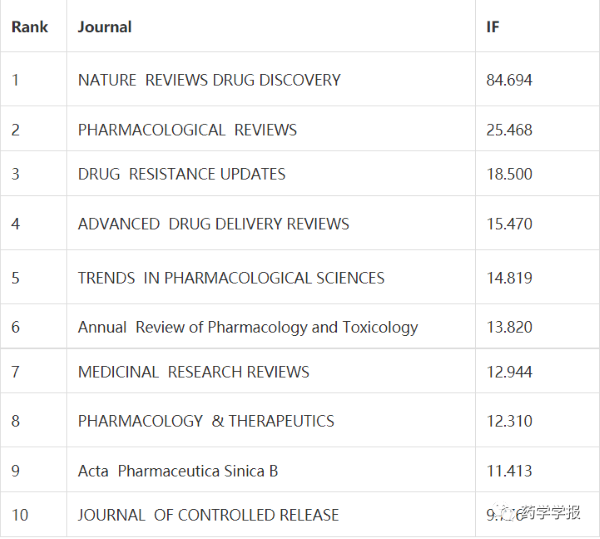Click Annual Review of Pharmacology and Toxicology
600x539 pixels.
coord(248,327)
